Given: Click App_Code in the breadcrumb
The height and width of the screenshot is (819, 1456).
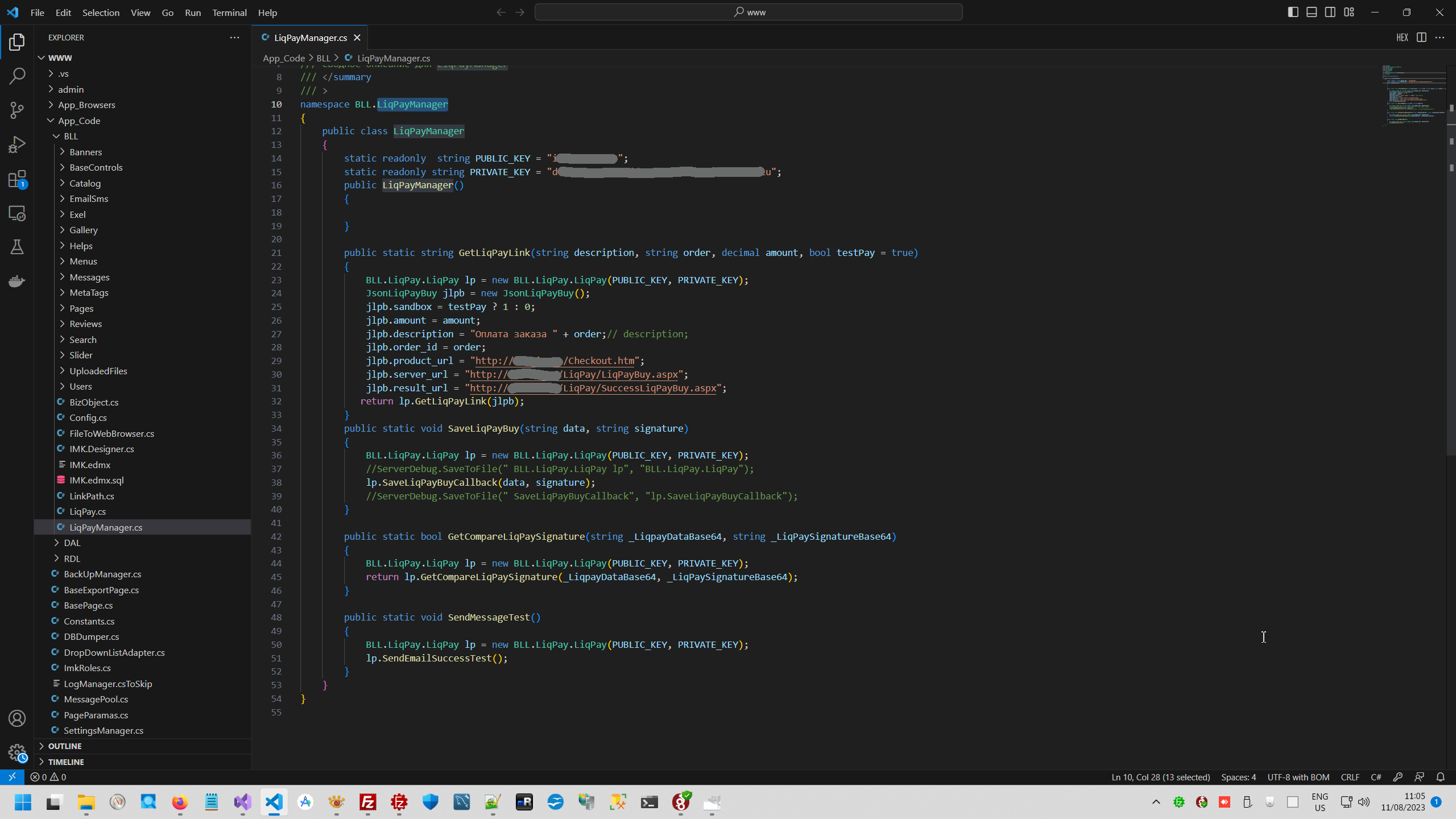Looking at the screenshot, I should 284,58.
